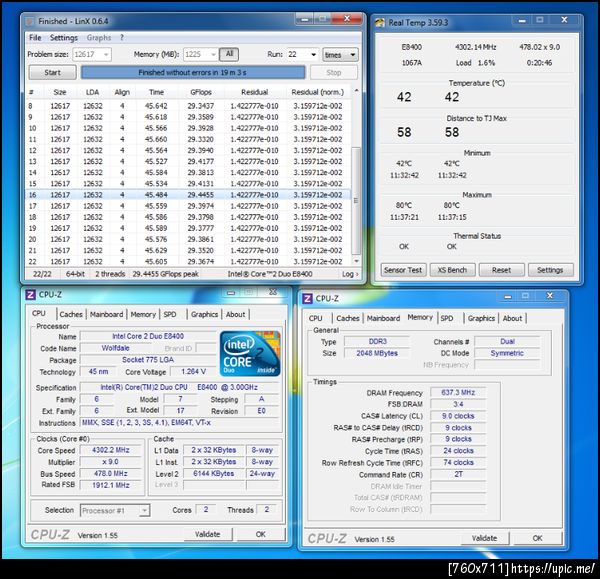Image resolution: width=600 pixels, height=579 pixels.
Task: Click the Real Temp title bar icon
Action: [380, 23]
